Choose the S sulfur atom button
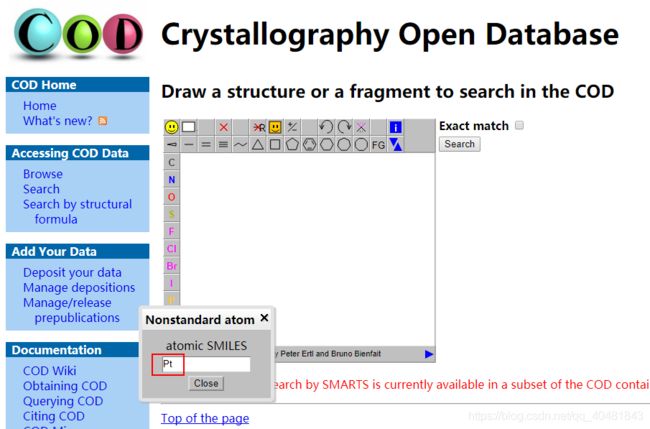Screen dimensions: 650x429 click(x=172, y=214)
